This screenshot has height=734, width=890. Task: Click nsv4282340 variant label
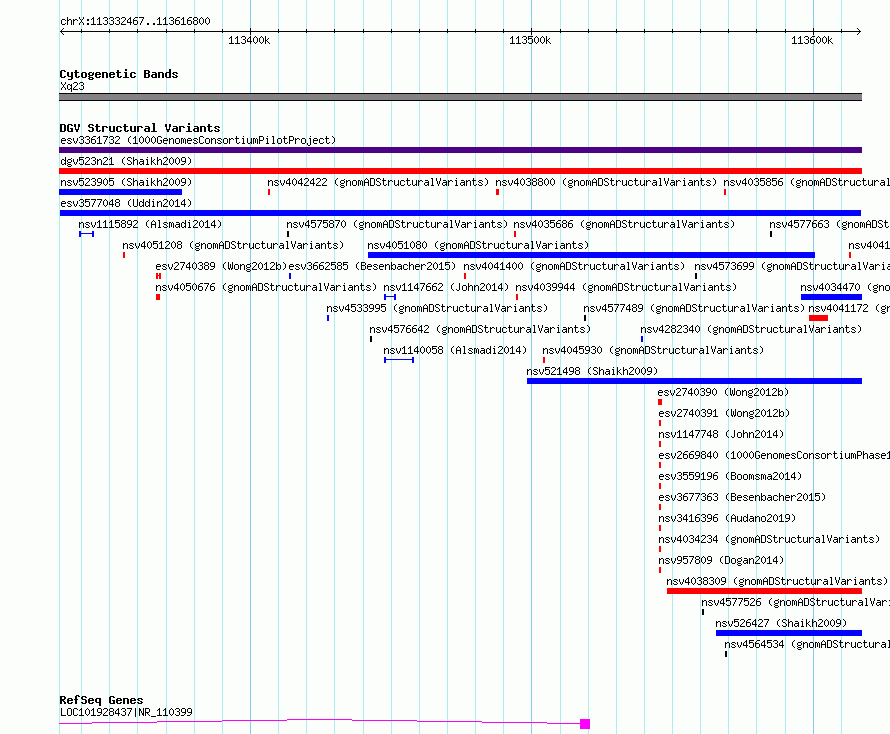(752, 329)
